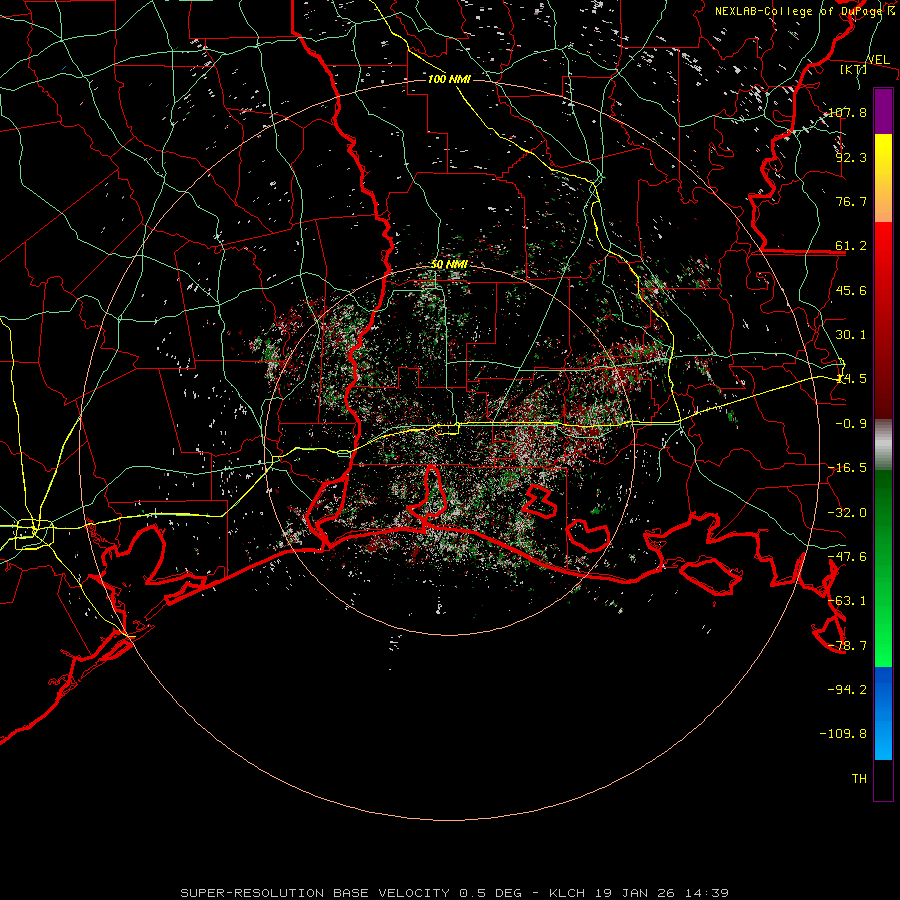Pick the green segment of the color bar
This screenshot has height=900, width=900.
tap(883, 568)
